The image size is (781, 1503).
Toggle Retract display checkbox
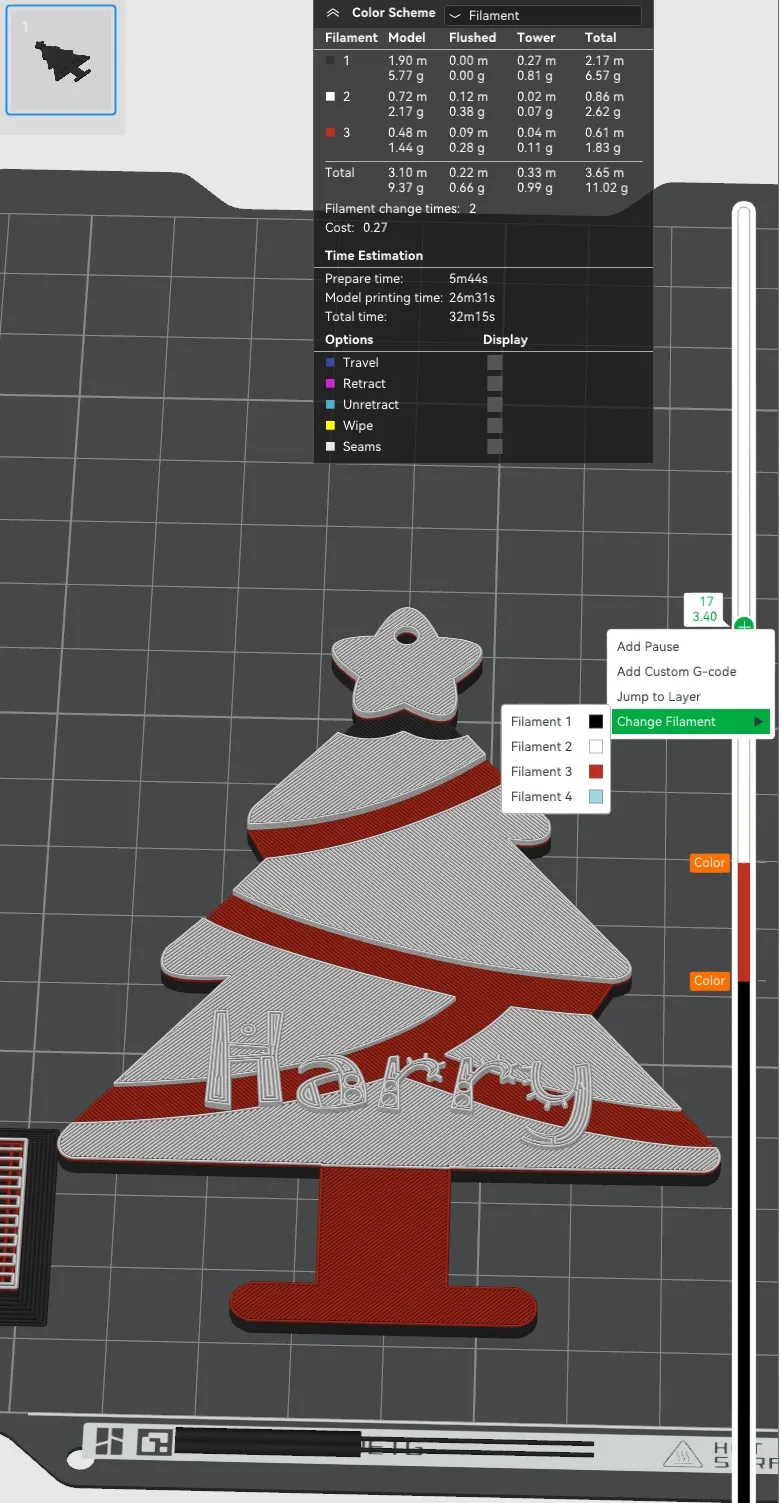pos(495,384)
